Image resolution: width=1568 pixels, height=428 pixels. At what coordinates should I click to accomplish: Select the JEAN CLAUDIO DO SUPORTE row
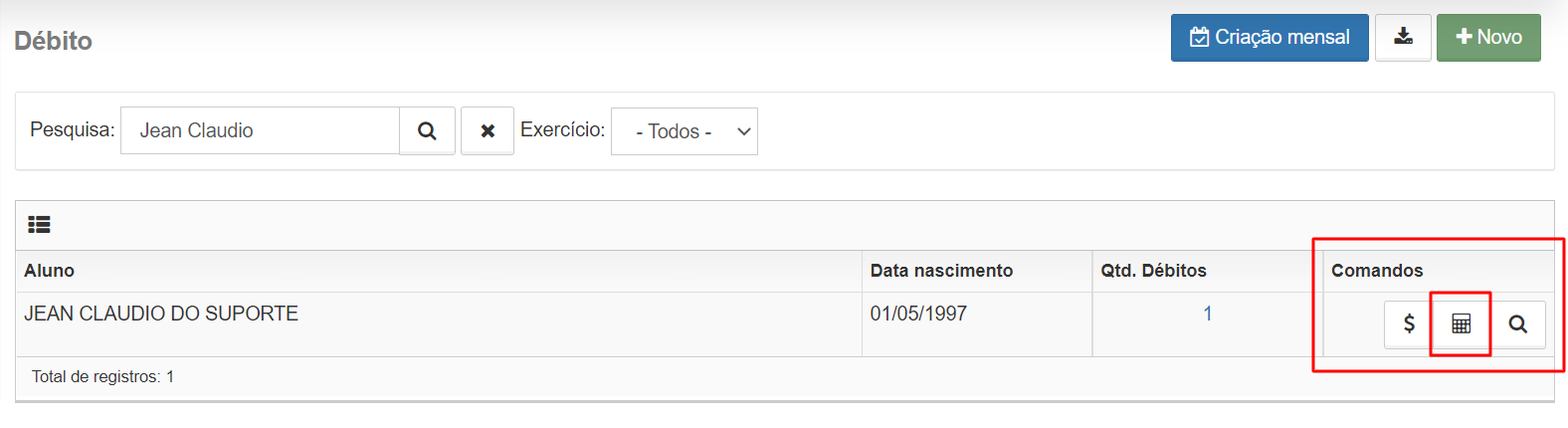785,324
